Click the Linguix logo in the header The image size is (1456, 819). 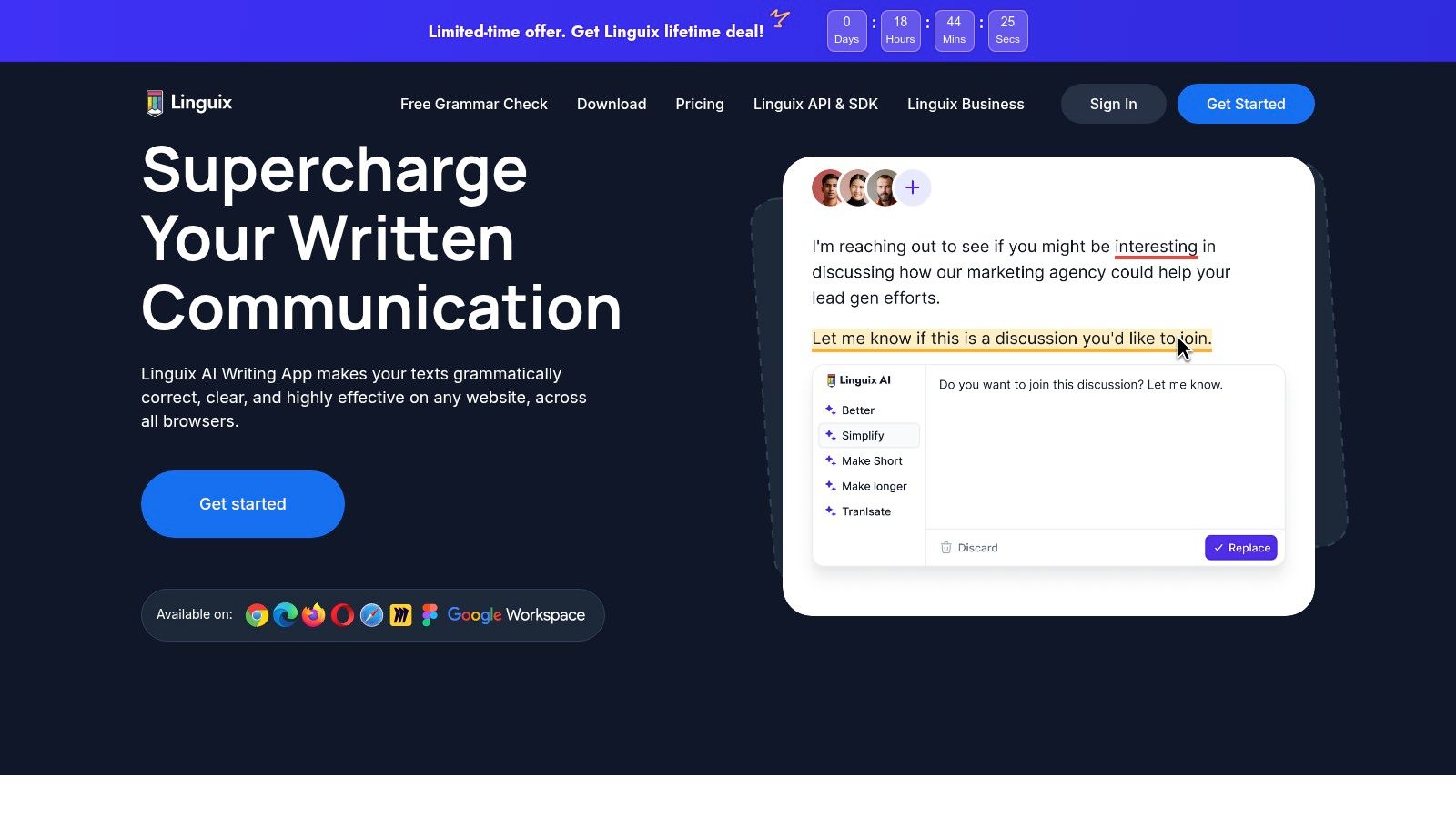pos(188,103)
